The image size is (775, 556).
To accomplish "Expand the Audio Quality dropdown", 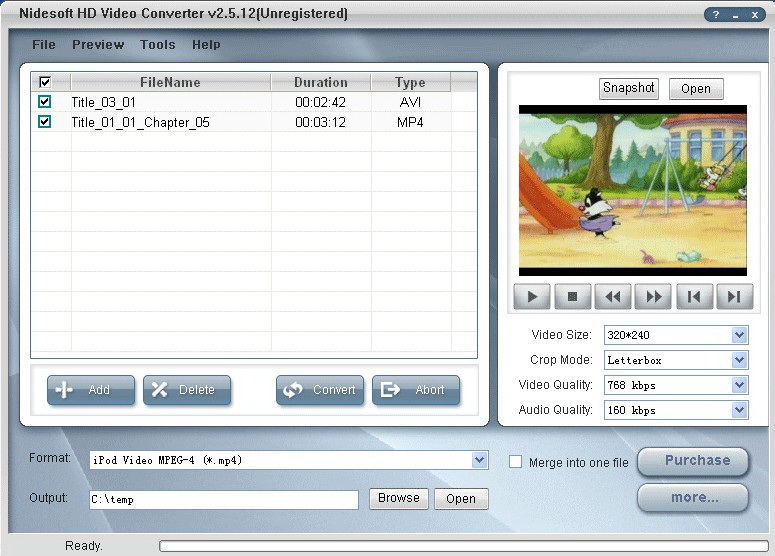I will click(739, 410).
